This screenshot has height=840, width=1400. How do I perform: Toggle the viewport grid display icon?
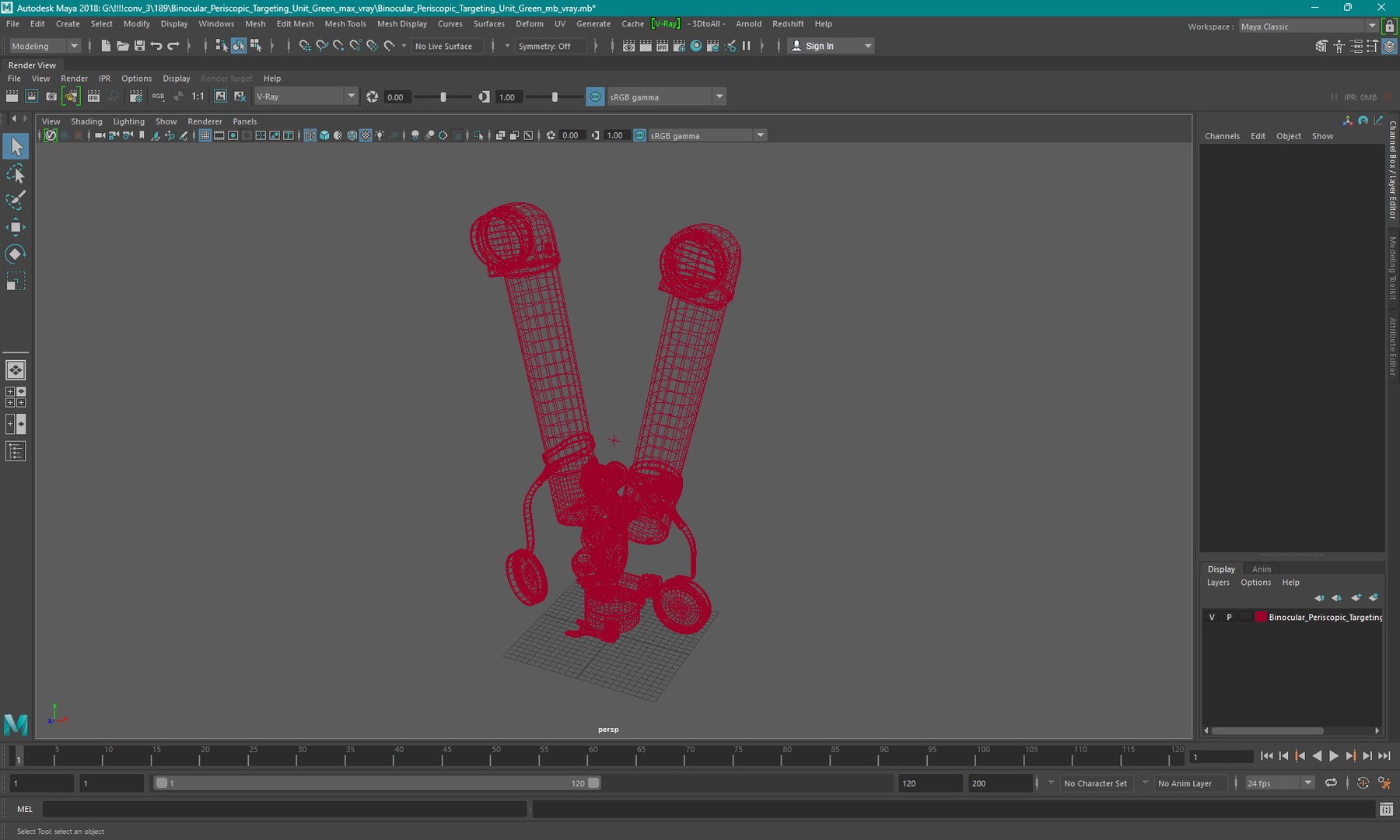coord(205,135)
